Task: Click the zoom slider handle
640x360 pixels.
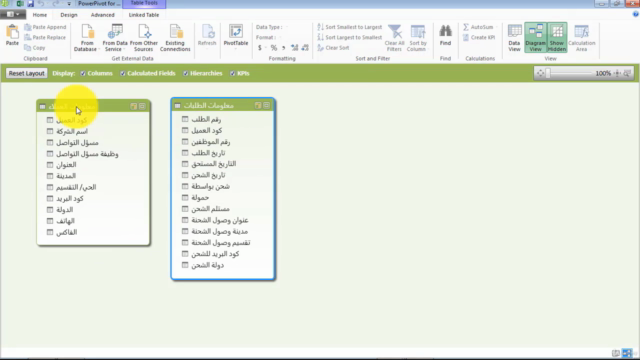Action: [x=548, y=73]
